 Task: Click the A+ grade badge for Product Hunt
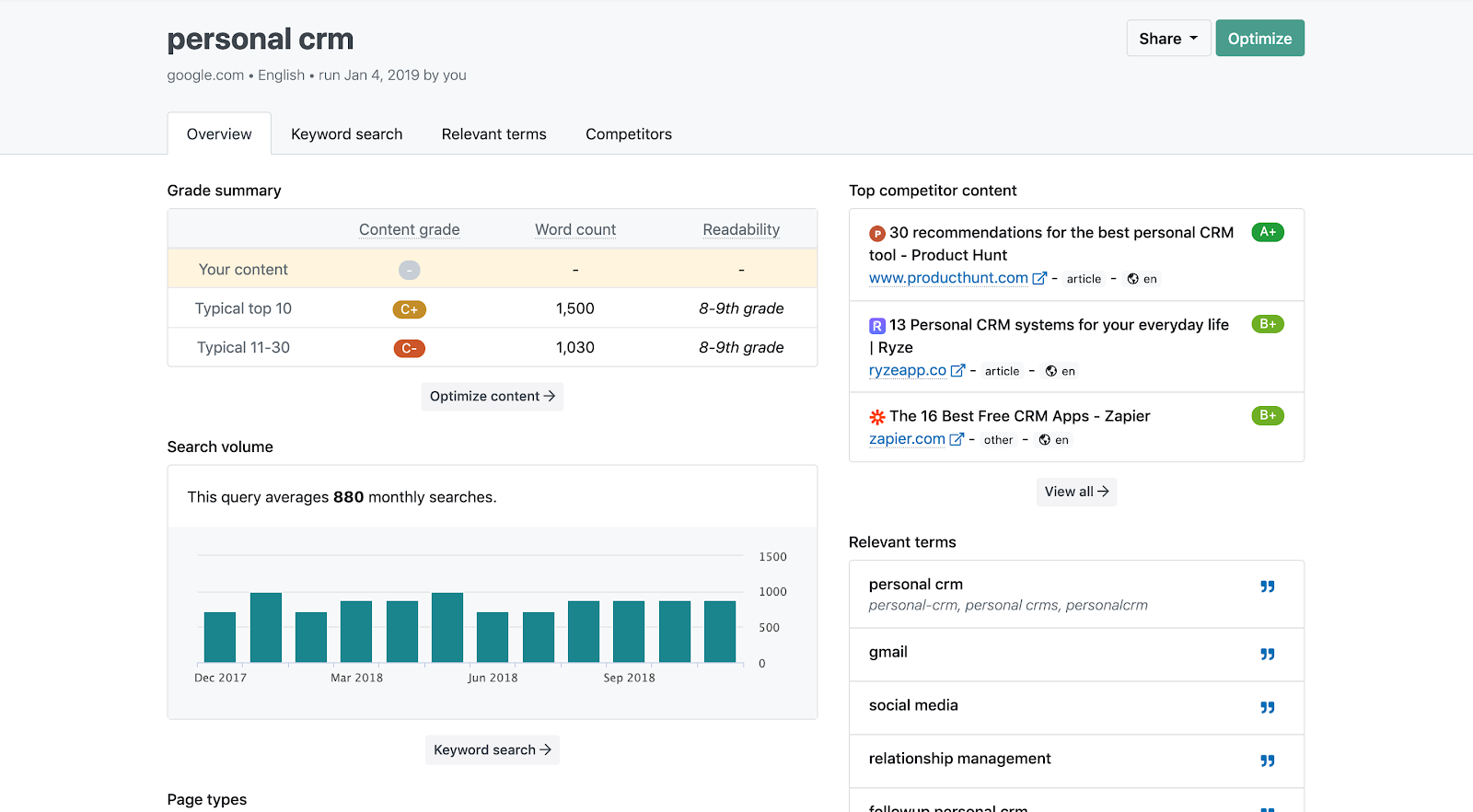coord(1268,232)
